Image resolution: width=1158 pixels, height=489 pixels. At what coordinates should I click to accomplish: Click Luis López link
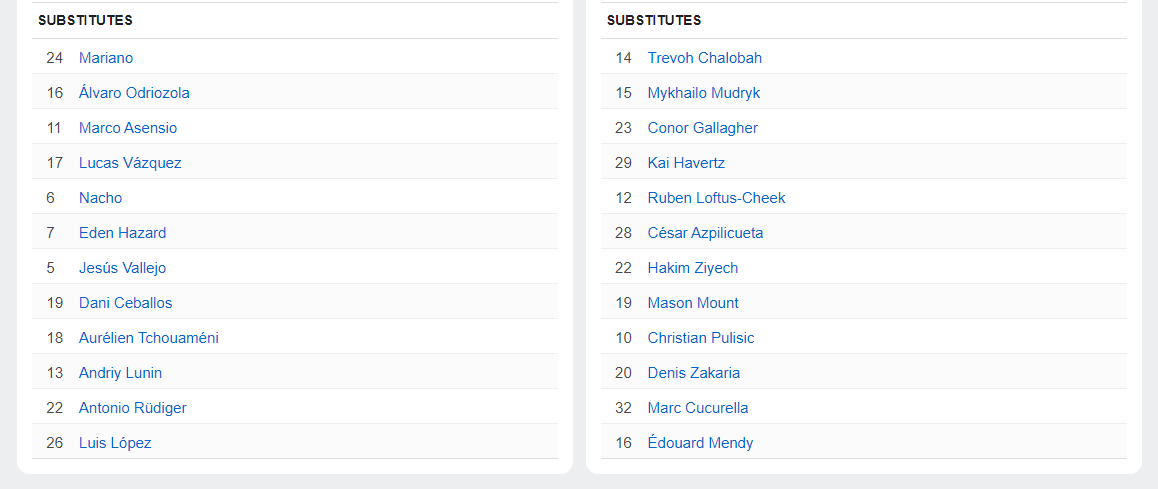click(x=115, y=443)
